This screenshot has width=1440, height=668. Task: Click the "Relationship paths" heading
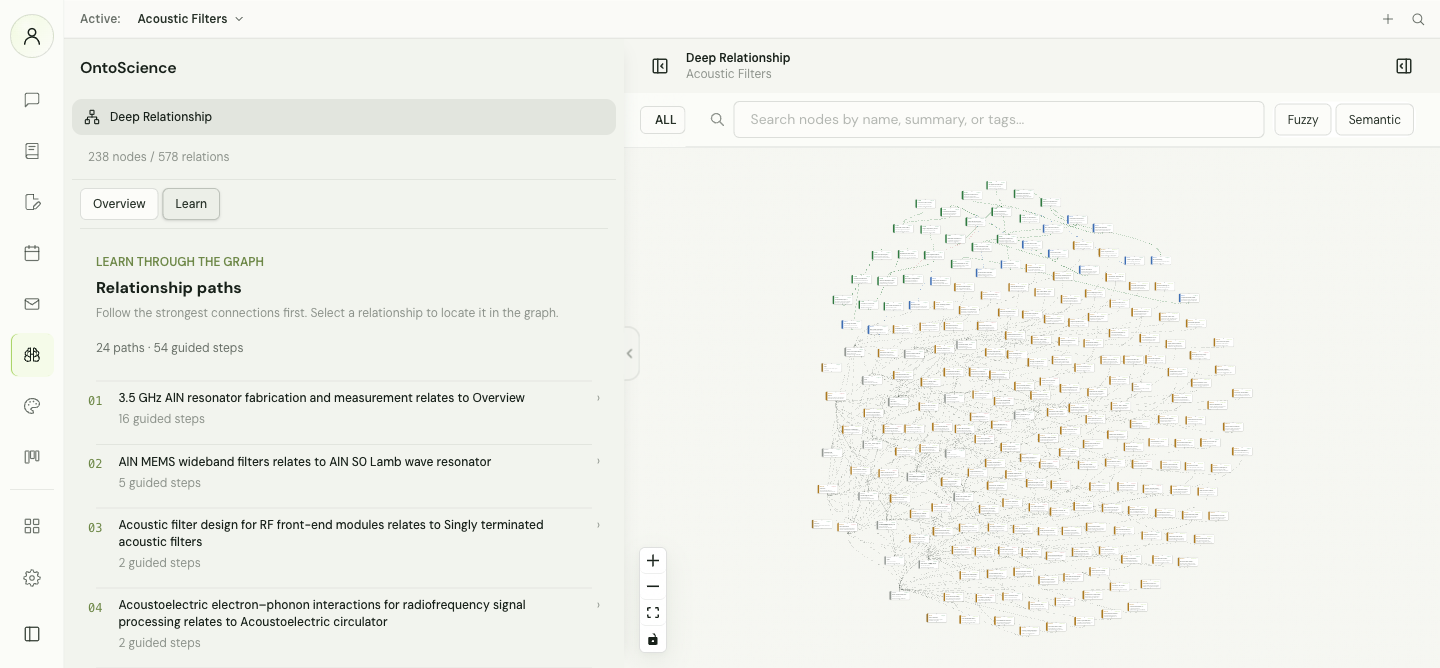tap(169, 288)
